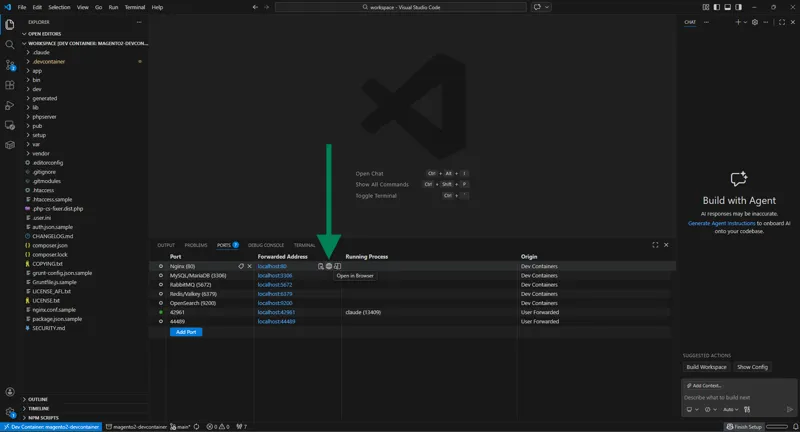The image size is (800, 432).
Task: Click Generate Agent Instructions link
Action: point(721,223)
